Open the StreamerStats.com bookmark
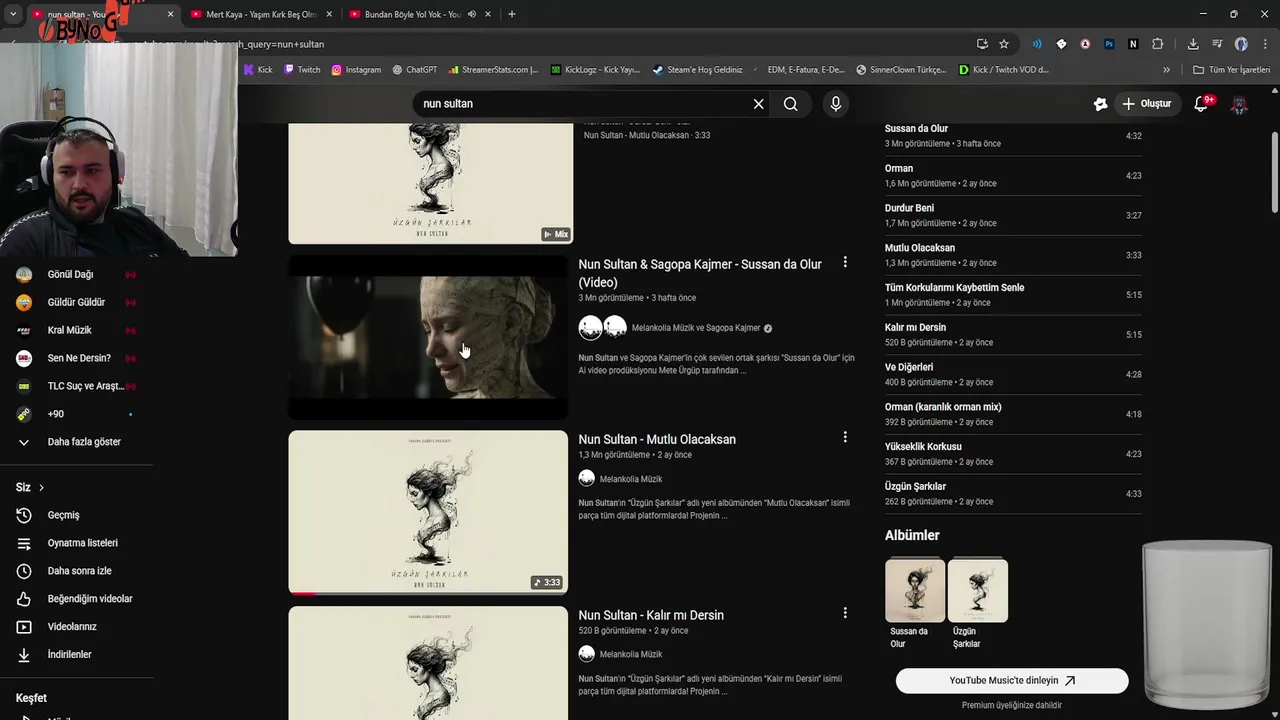The height and width of the screenshot is (720, 1280). coord(493,70)
